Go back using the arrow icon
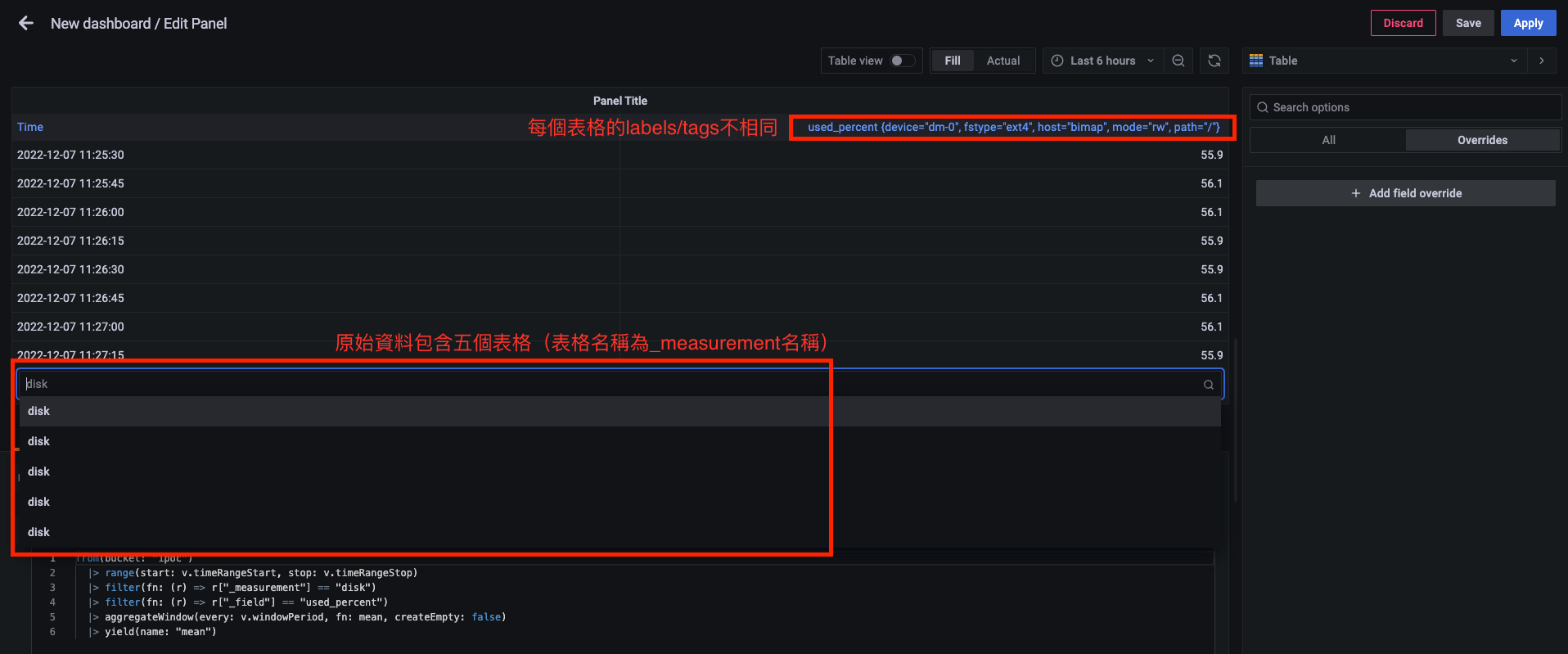Viewport: 1568px width, 654px height. [26, 23]
